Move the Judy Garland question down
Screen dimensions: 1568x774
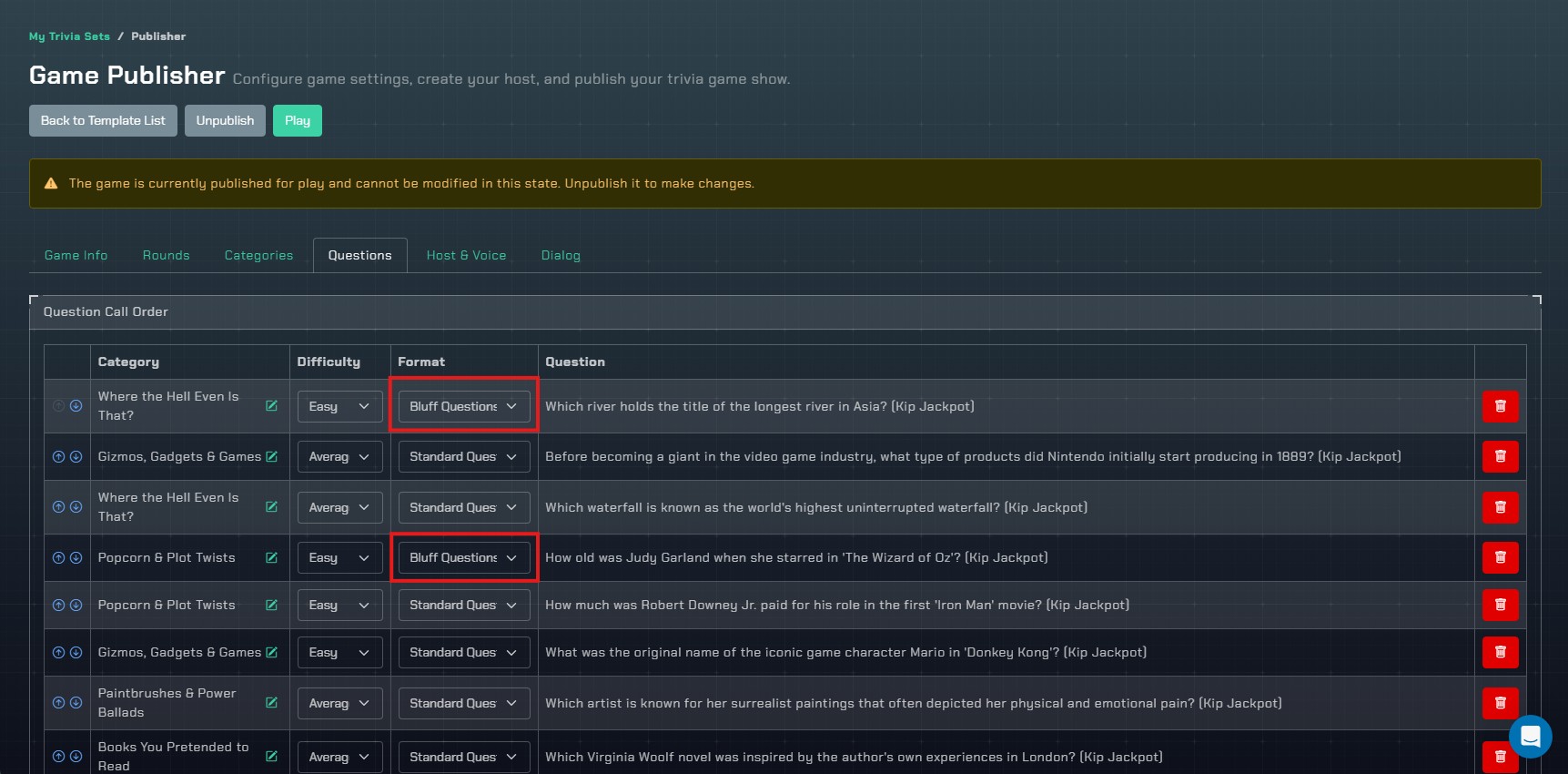point(76,558)
